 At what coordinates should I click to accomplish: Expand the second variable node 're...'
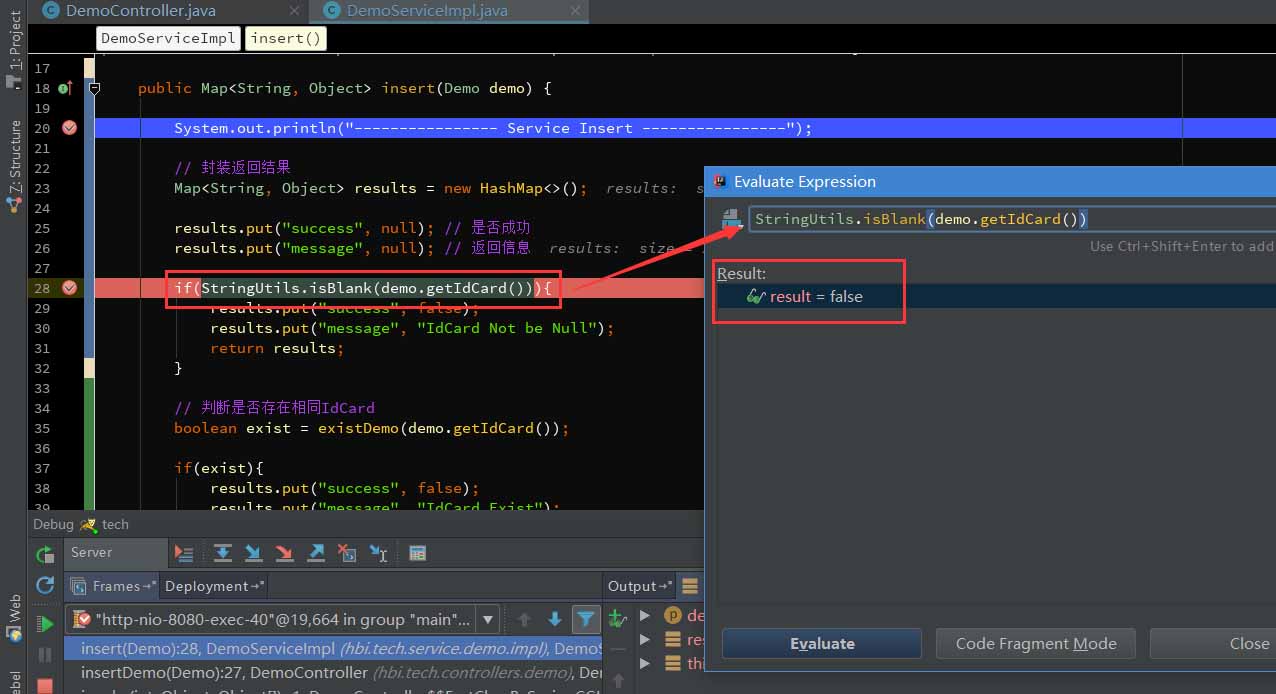[x=645, y=640]
